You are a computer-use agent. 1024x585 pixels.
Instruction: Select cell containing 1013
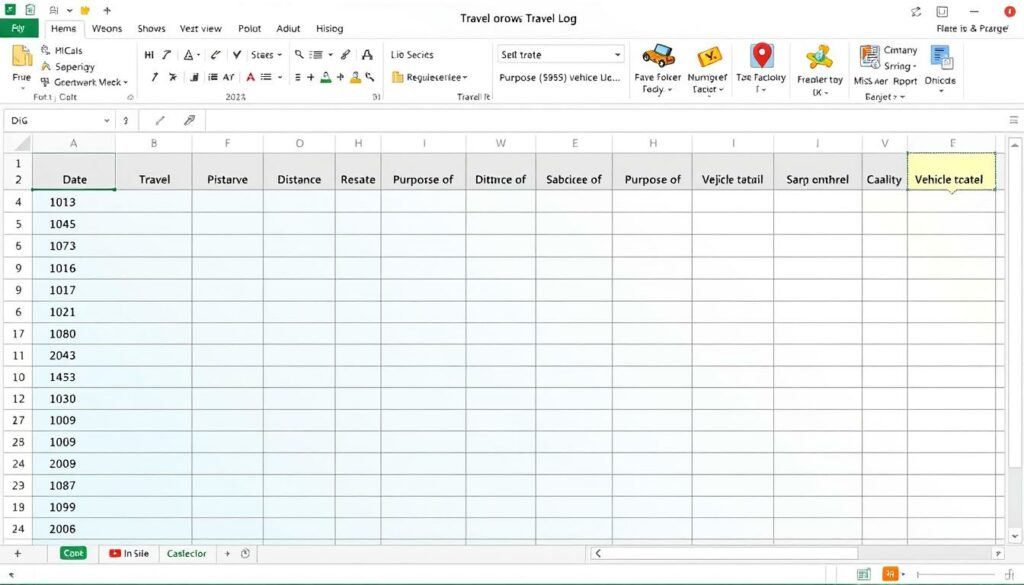pos(74,202)
